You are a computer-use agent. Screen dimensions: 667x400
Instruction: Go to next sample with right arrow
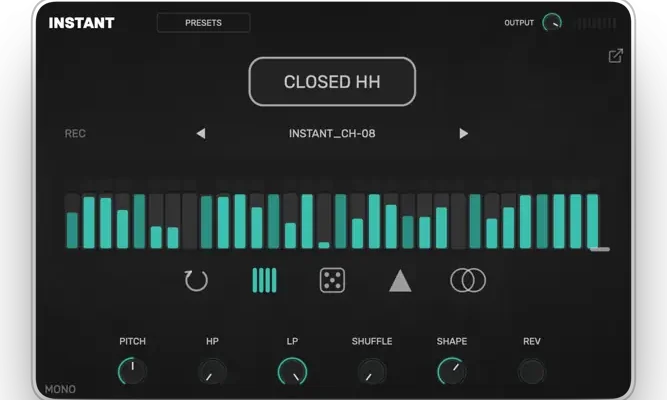(x=464, y=134)
